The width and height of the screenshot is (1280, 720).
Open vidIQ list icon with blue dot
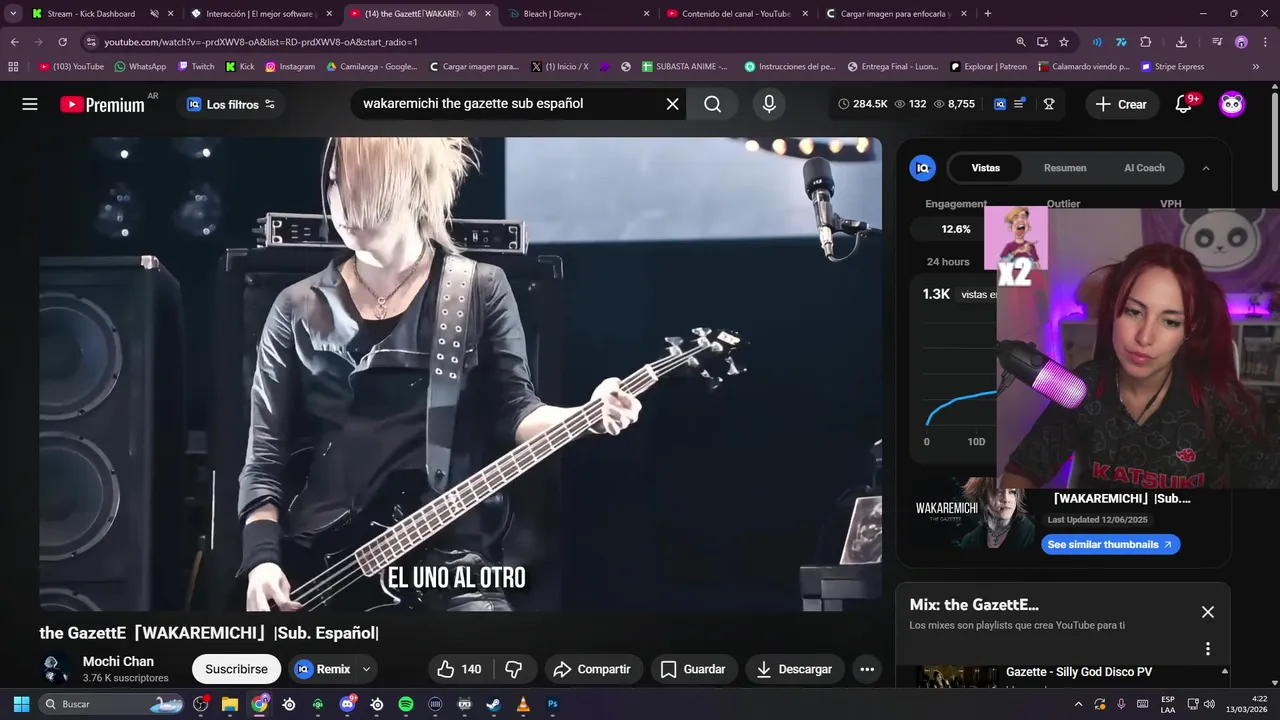pyautogui.click(x=1019, y=104)
